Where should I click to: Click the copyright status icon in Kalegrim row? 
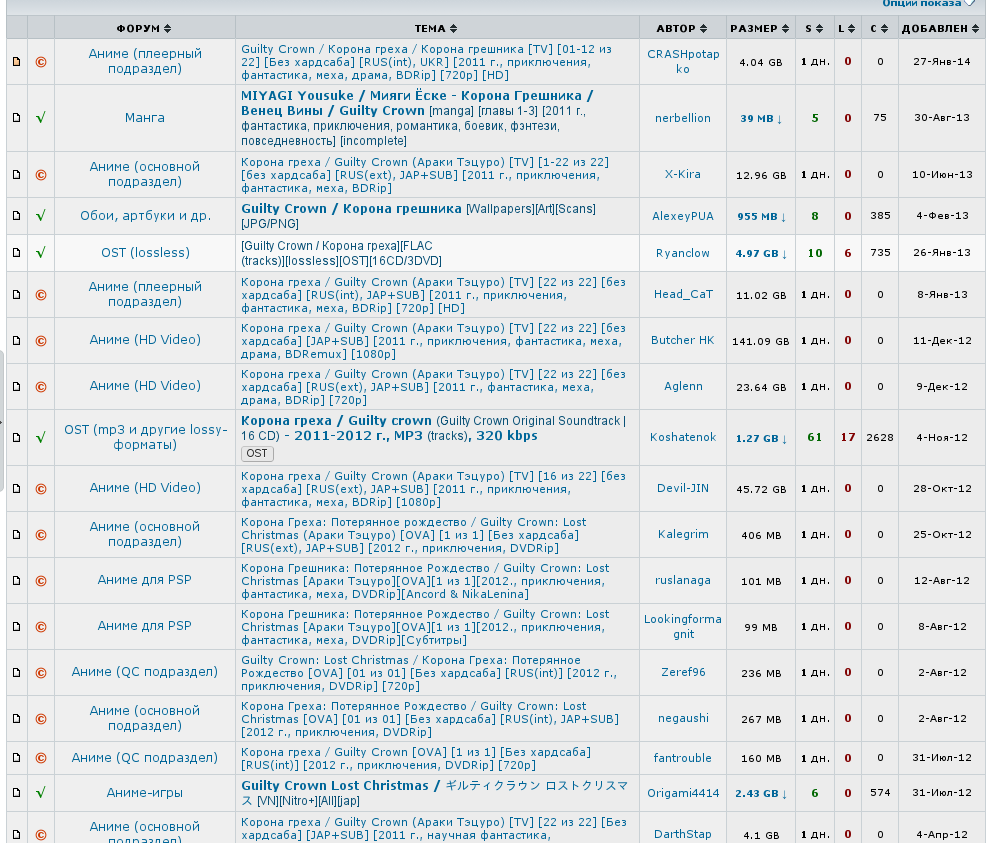(x=41, y=535)
